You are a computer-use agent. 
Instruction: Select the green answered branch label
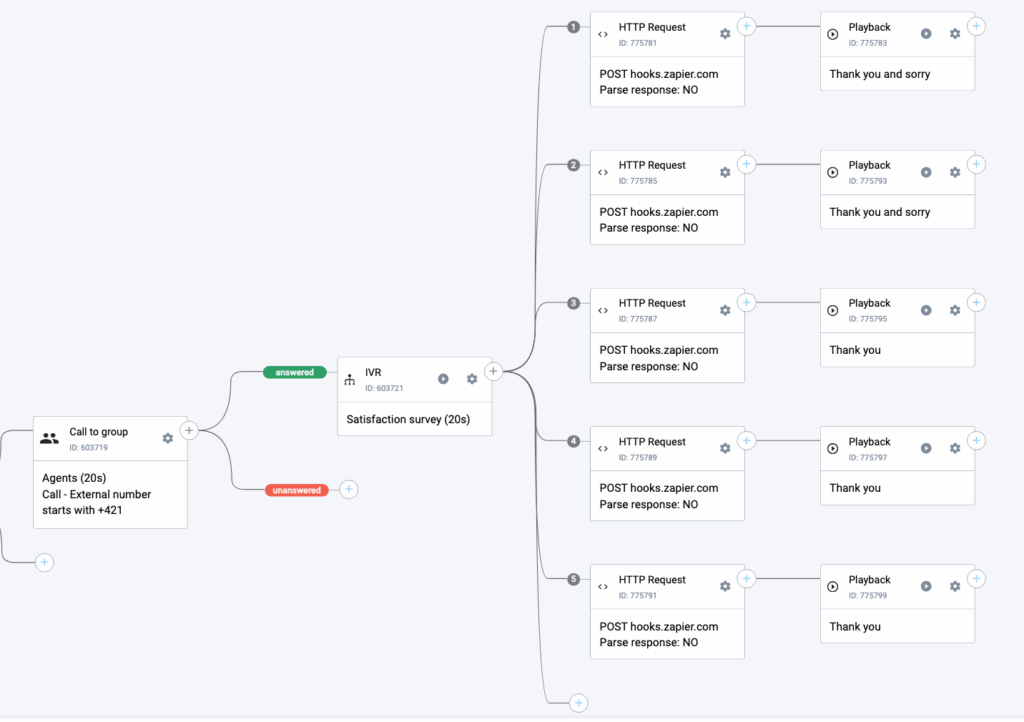(295, 372)
